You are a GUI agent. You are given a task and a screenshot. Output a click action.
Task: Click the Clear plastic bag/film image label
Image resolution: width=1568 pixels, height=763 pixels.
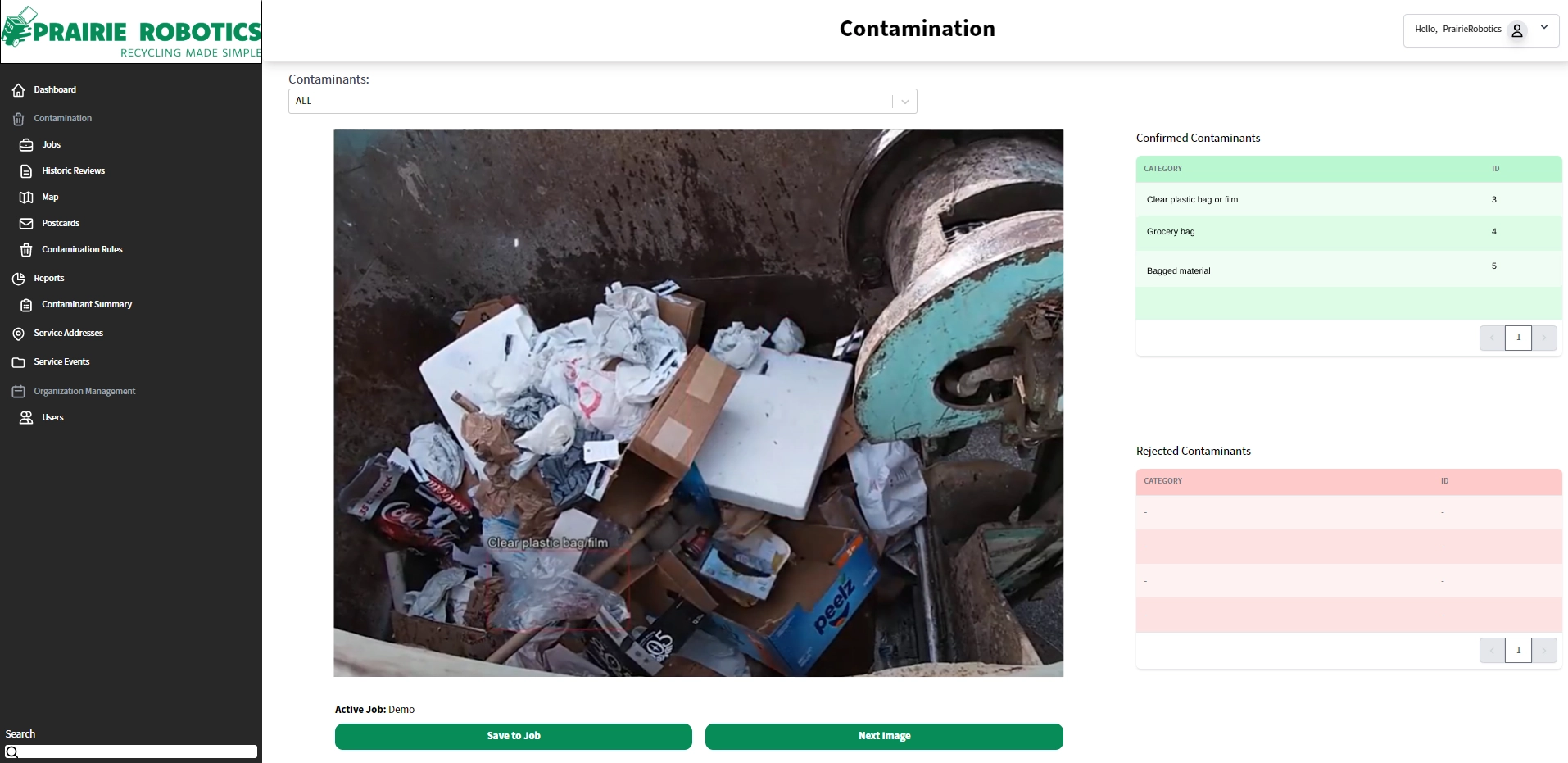548,543
